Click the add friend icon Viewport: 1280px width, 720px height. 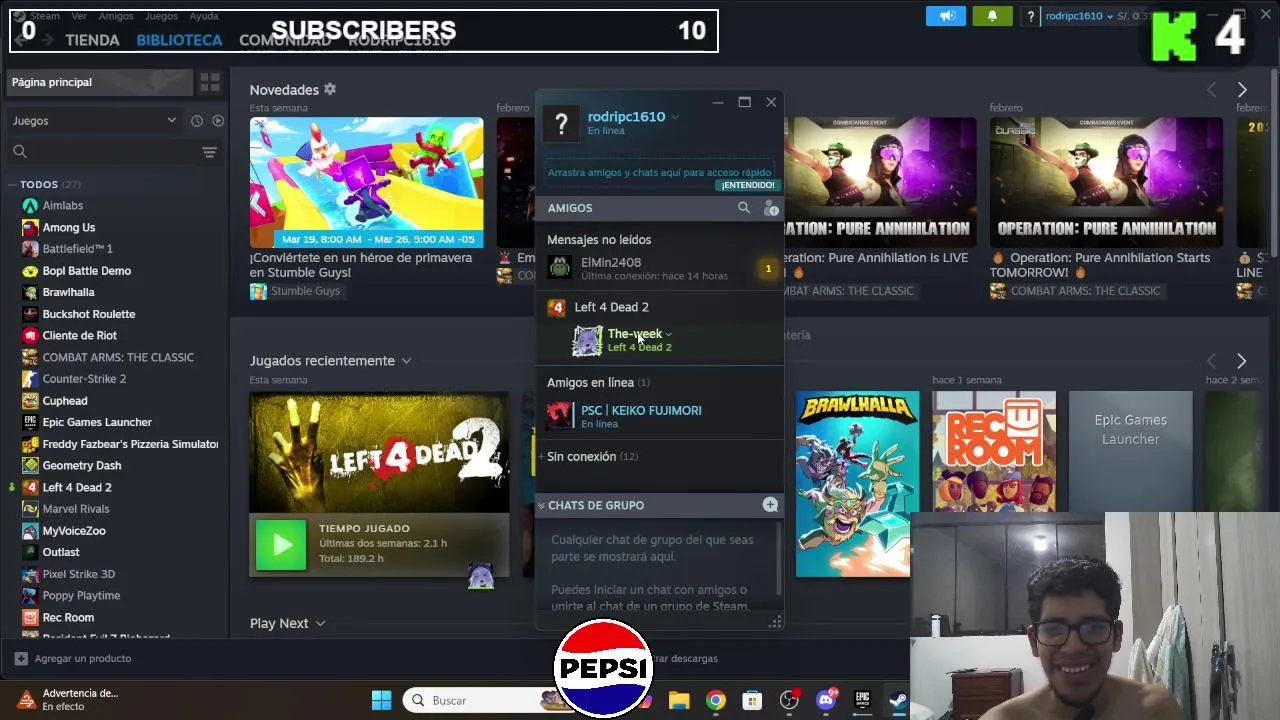click(771, 208)
